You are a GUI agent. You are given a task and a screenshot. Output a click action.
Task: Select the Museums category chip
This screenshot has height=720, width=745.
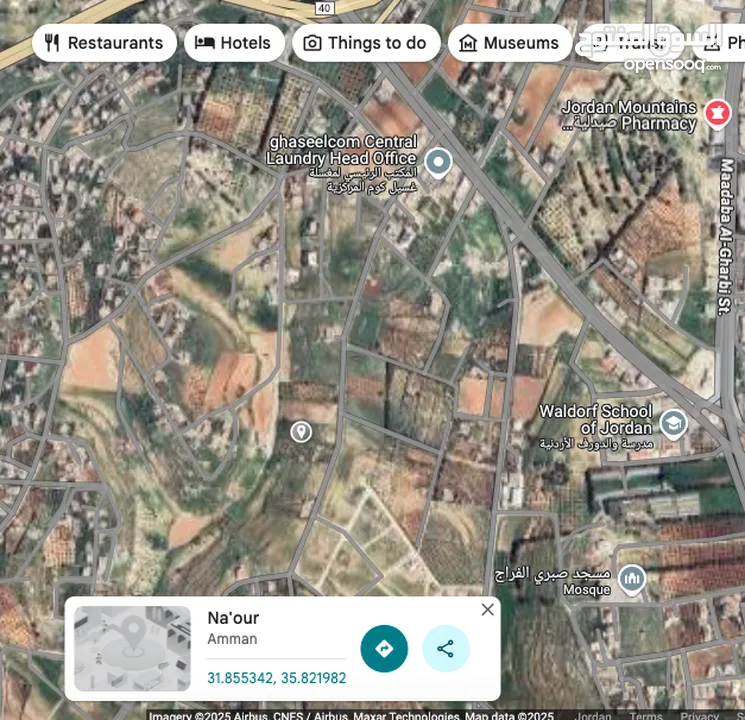pos(509,43)
